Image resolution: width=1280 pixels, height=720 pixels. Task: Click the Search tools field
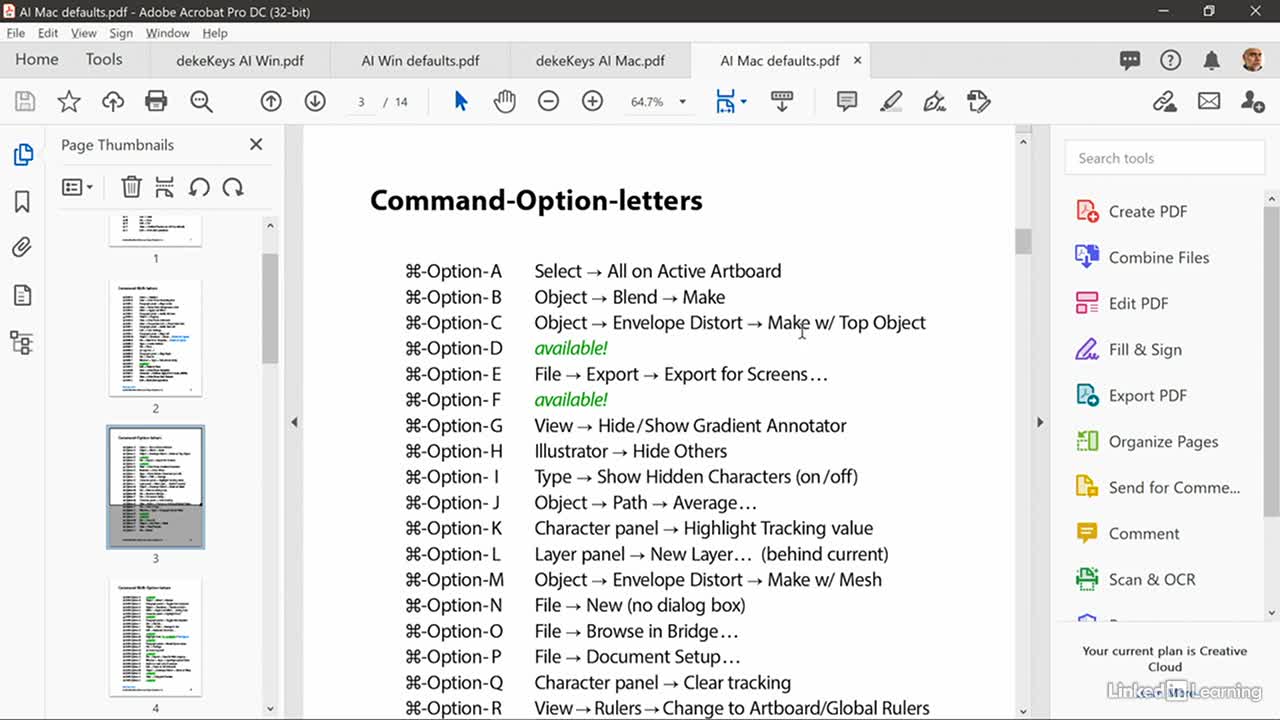click(x=1165, y=158)
